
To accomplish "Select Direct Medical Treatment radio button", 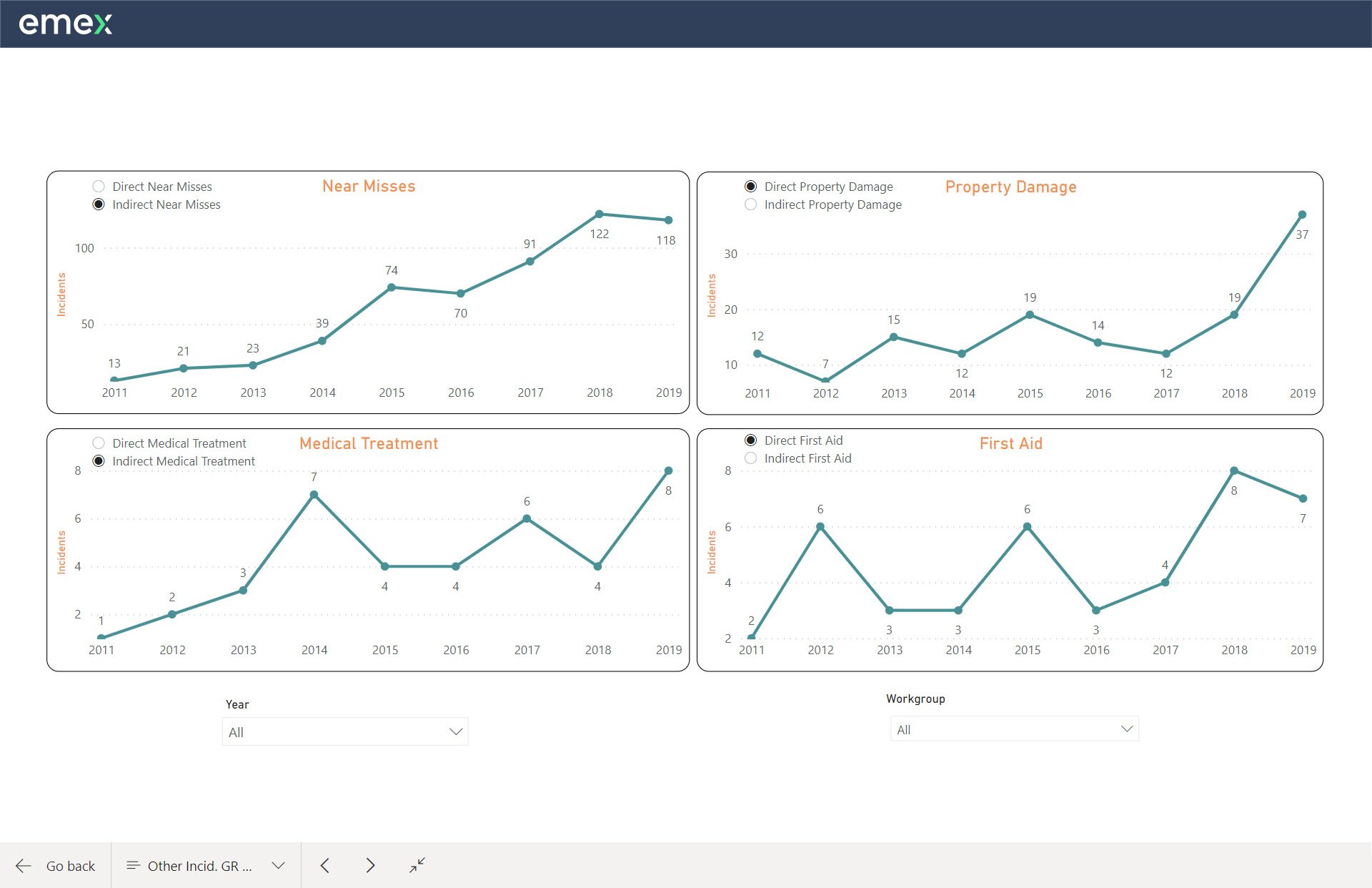I will pyautogui.click(x=99, y=443).
